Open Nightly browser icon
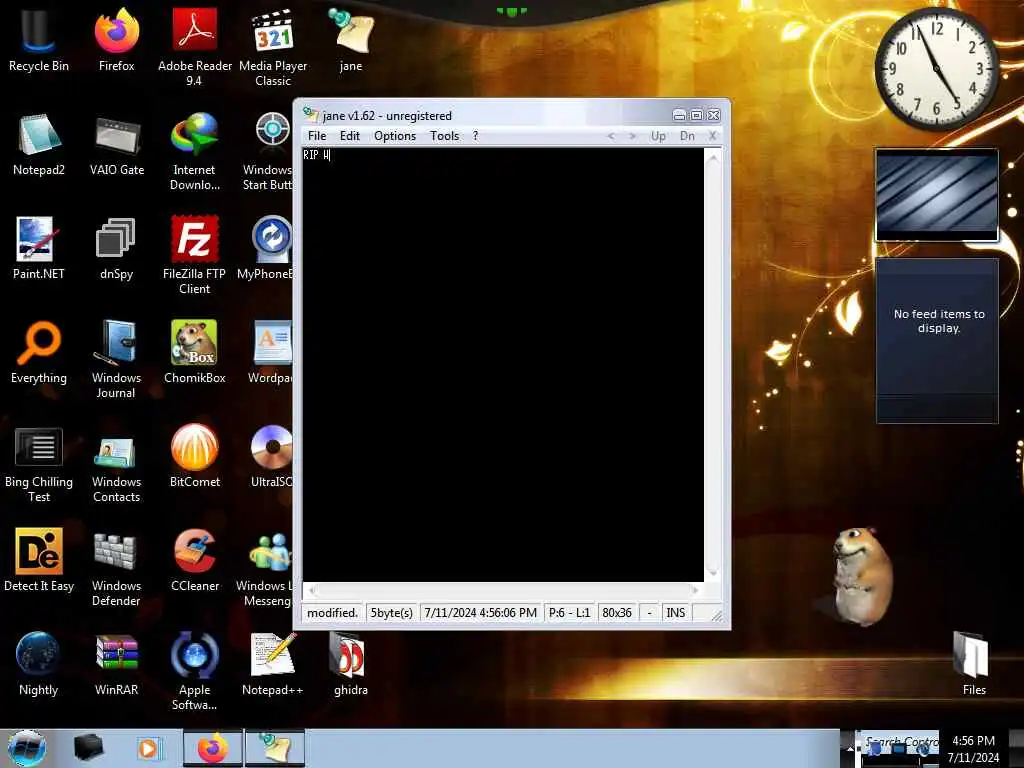The image size is (1024, 768). coord(39,664)
